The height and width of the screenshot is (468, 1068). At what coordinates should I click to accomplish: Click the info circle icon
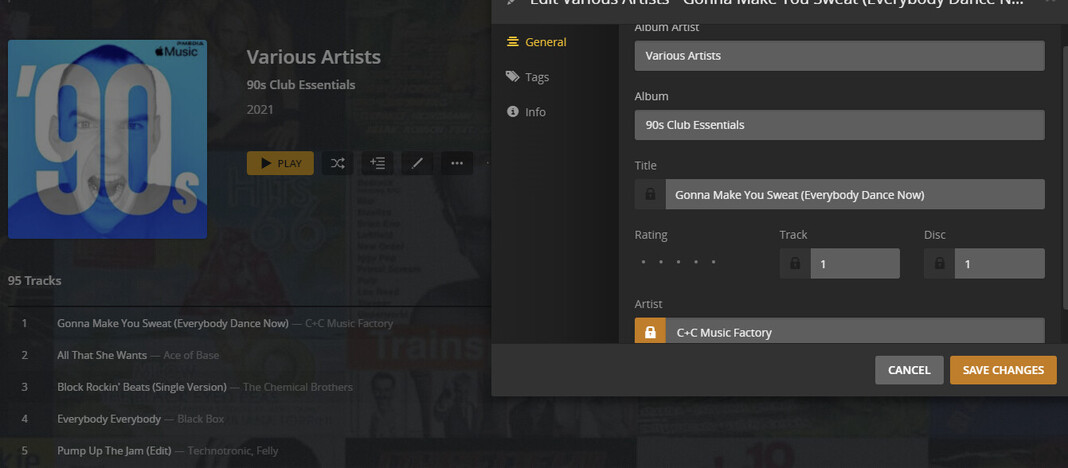click(512, 112)
